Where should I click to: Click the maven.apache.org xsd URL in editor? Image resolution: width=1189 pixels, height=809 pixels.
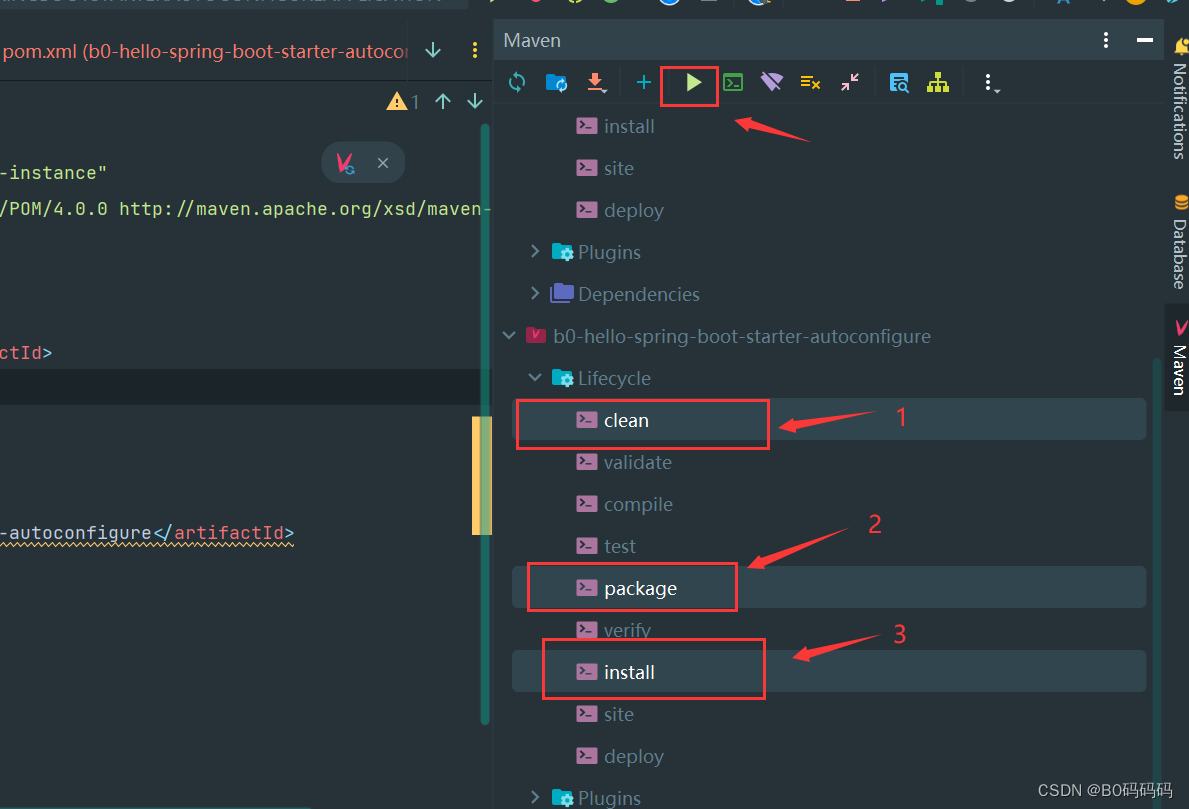click(305, 209)
